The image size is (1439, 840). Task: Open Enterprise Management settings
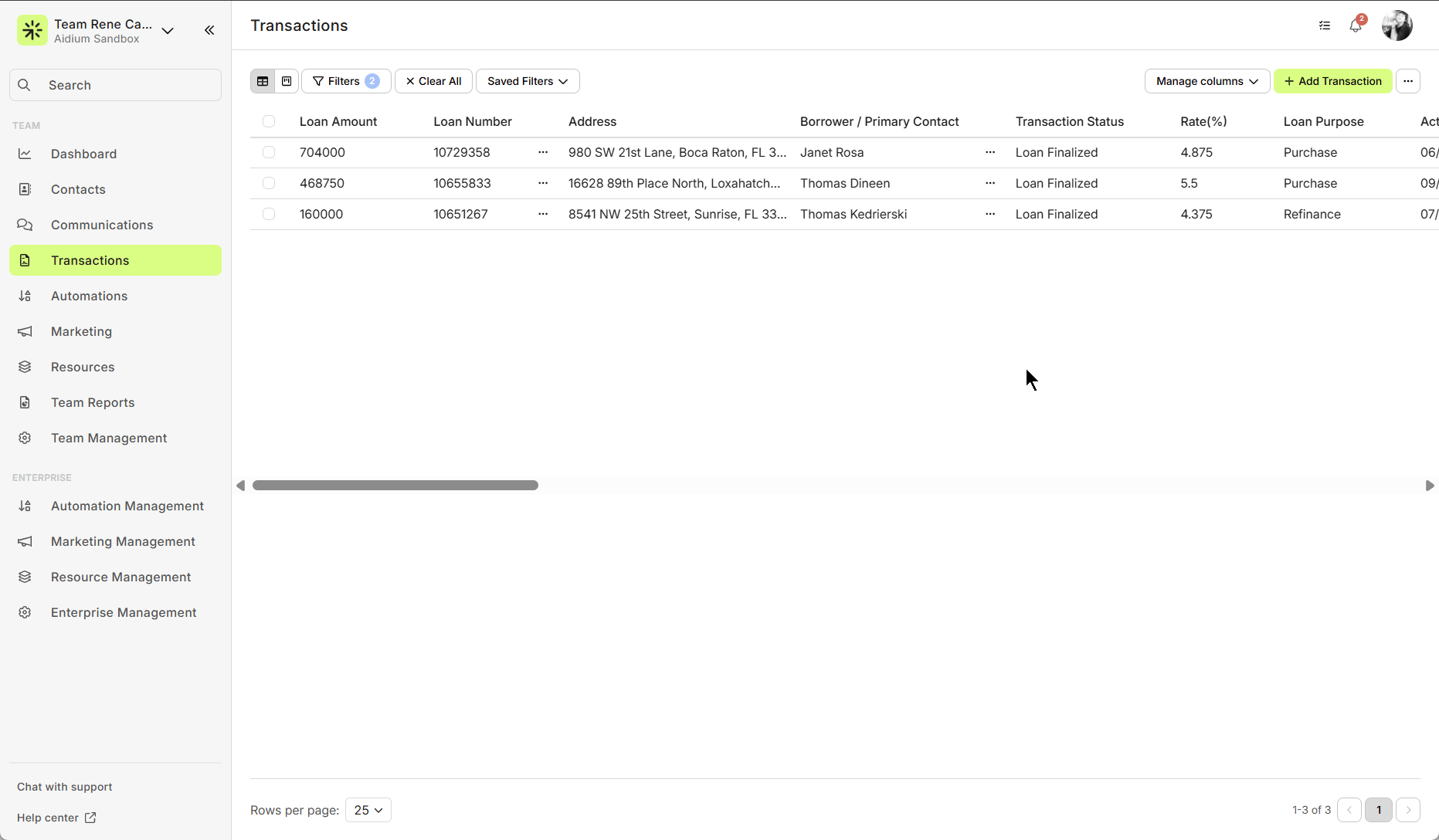[x=123, y=612]
